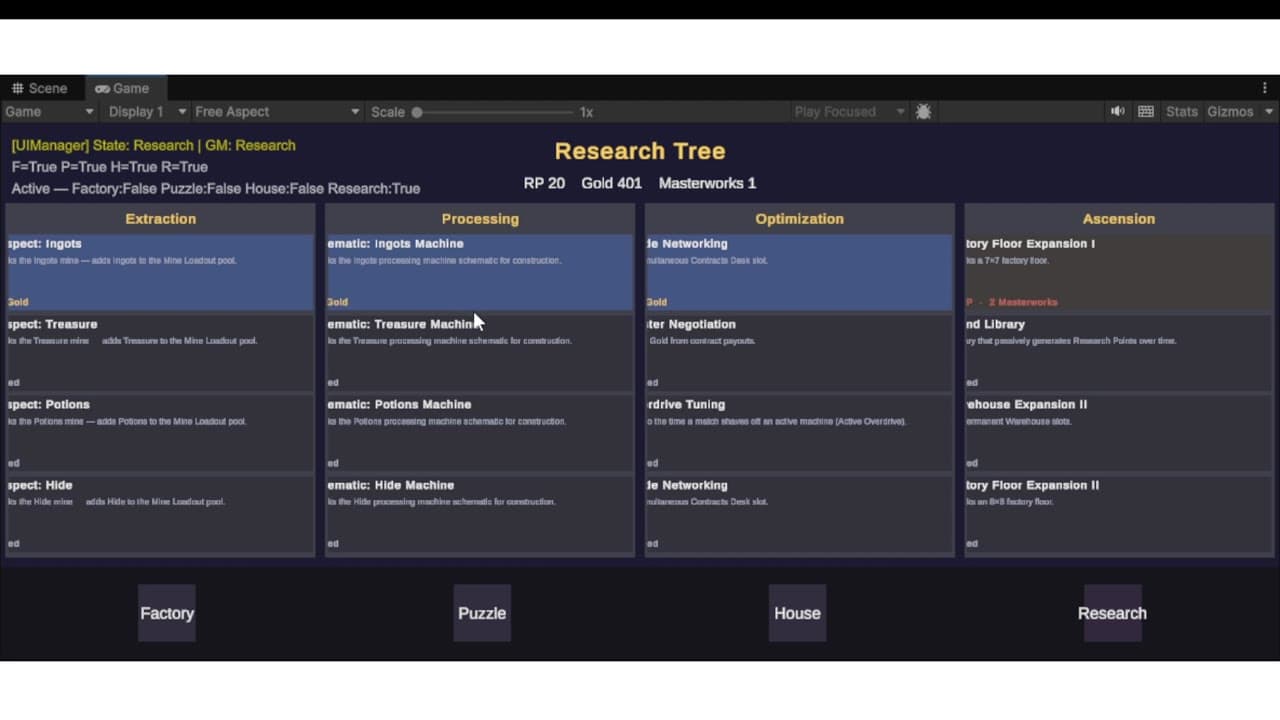Click the keyboard shortcuts icon in Game toolbar
This screenshot has width=1280, height=720.
click(1146, 112)
